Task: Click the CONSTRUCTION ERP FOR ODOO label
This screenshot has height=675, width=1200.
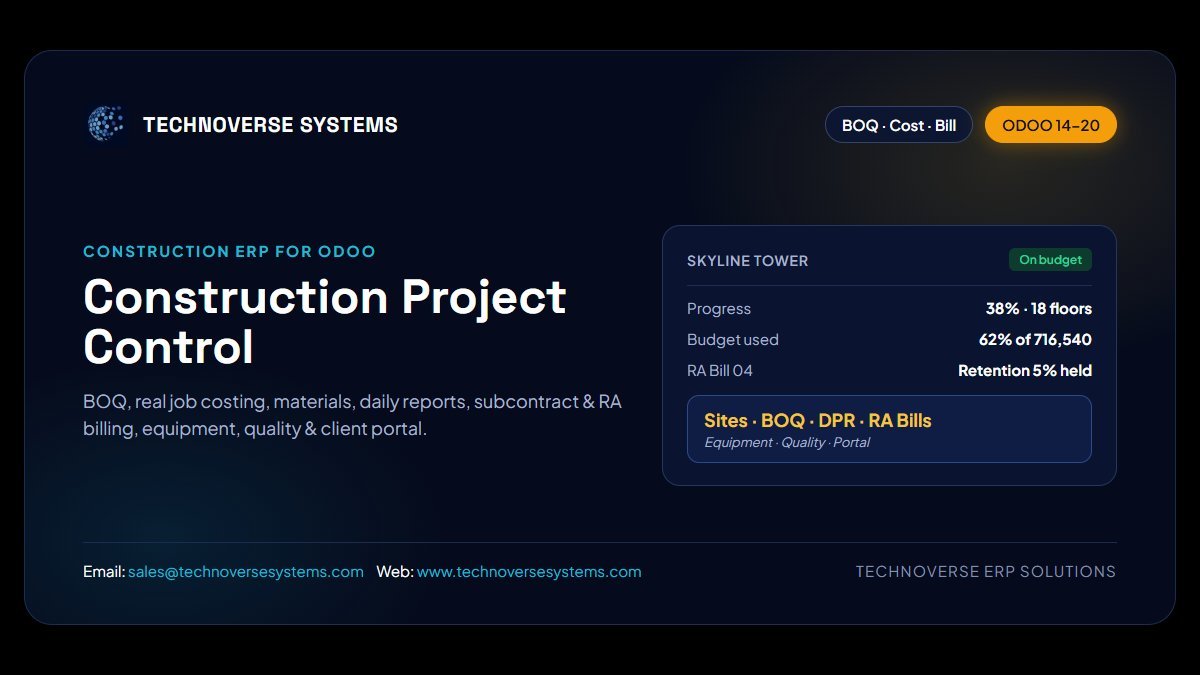Action: [229, 252]
